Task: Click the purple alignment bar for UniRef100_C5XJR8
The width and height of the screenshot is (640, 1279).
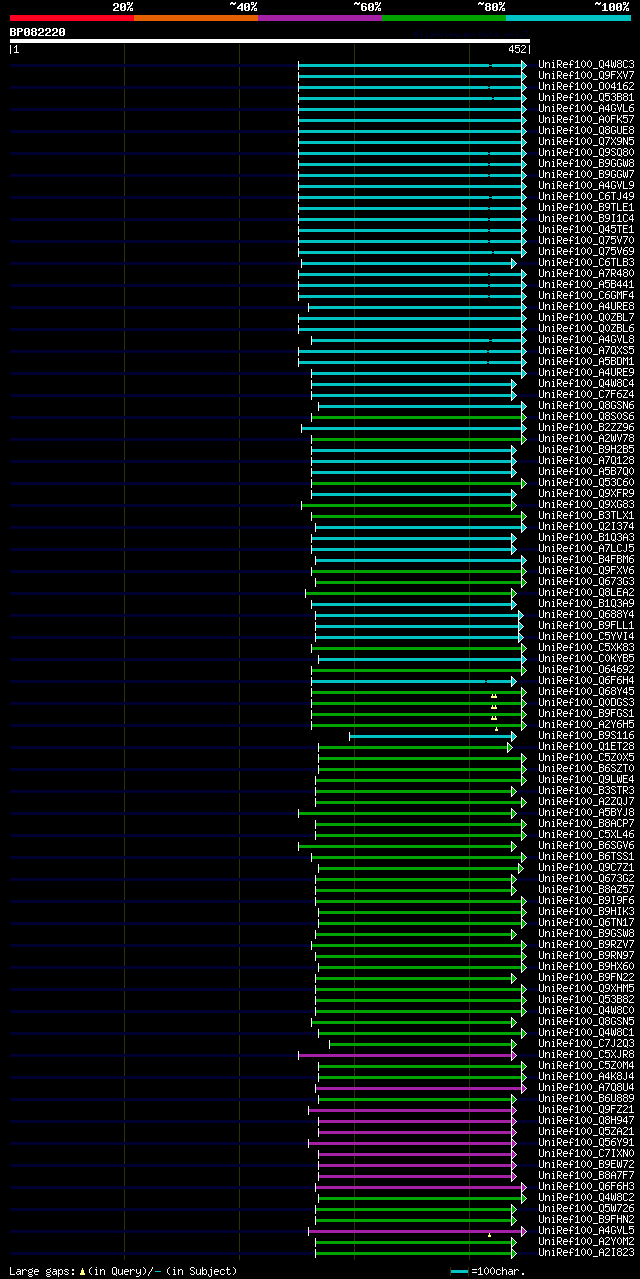Action: point(407,1055)
